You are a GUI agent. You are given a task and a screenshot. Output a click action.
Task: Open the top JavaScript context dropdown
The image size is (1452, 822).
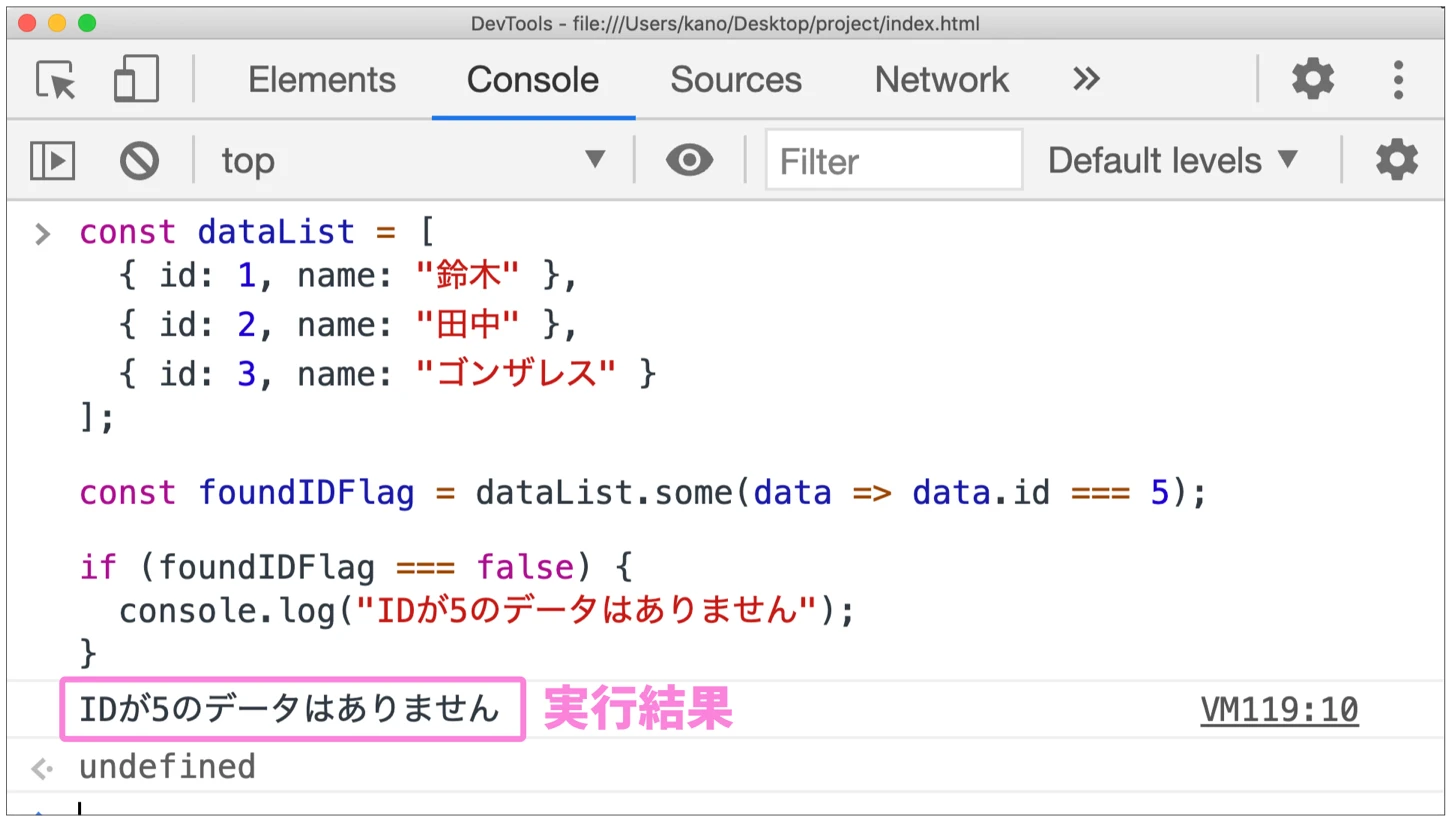pos(414,160)
